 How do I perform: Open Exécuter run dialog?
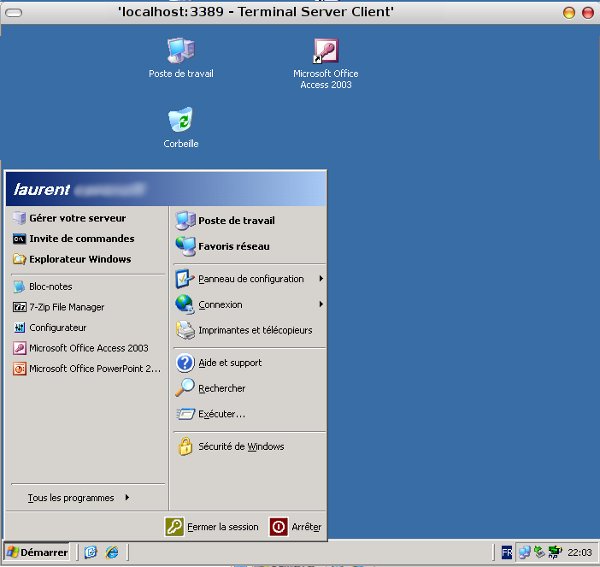click(220, 413)
